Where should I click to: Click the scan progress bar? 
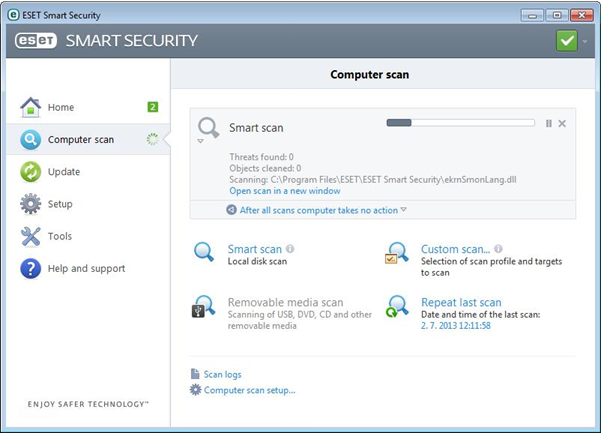[x=460, y=123]
